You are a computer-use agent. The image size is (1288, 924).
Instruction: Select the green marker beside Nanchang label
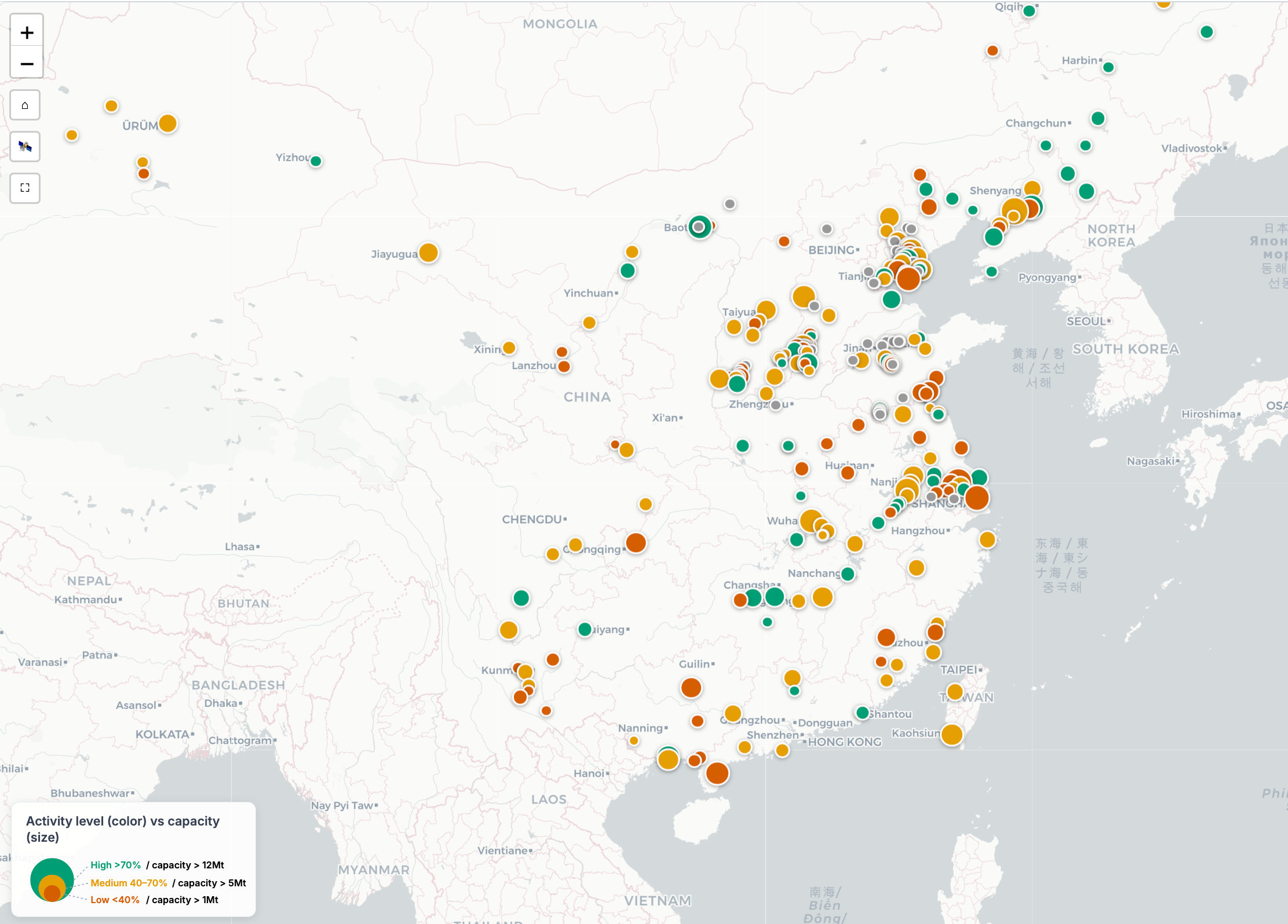pos(848,574)
